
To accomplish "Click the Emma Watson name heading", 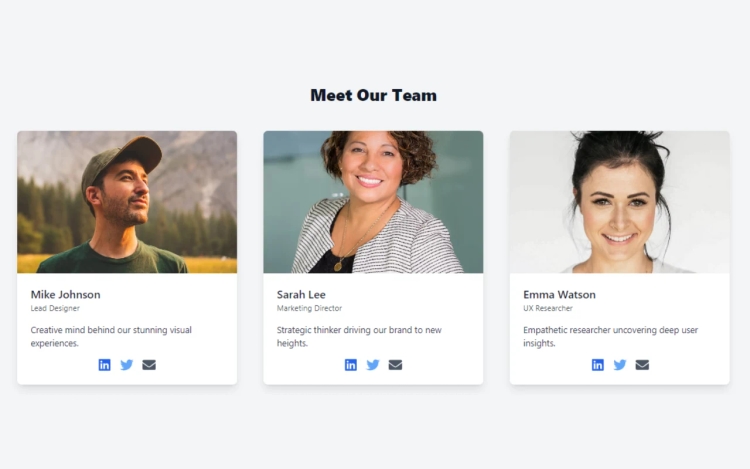I will coord(559,294).
